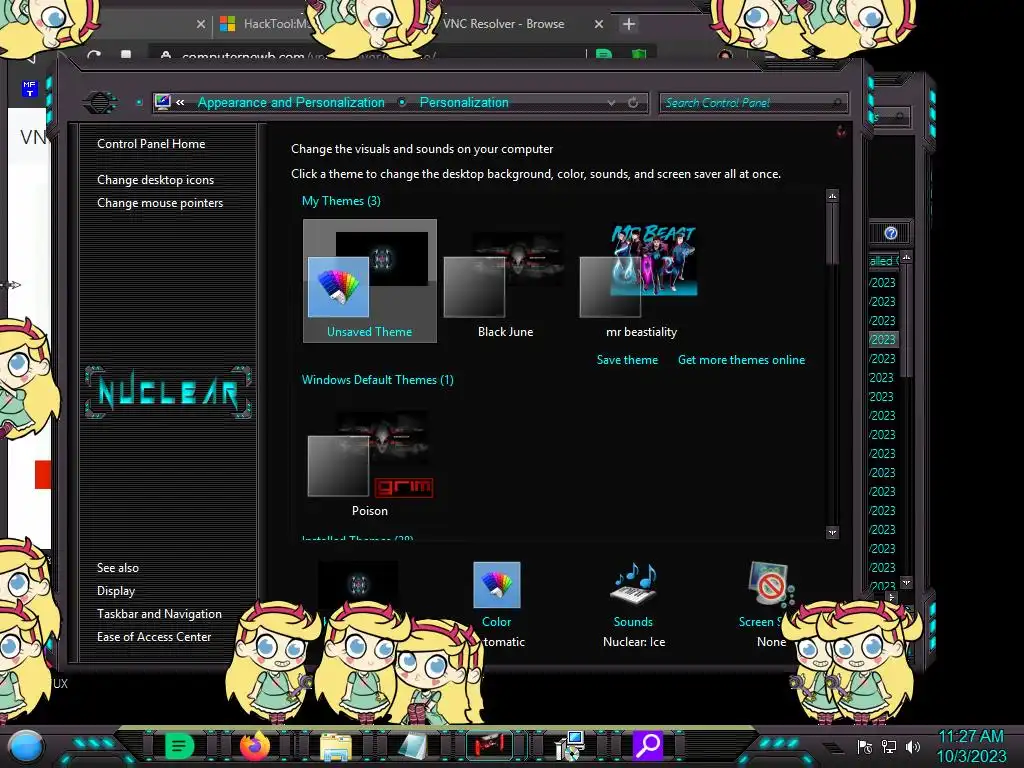Open a new browser tab
This screenshot has height=768, width=1024.
[x=628, y=24]
